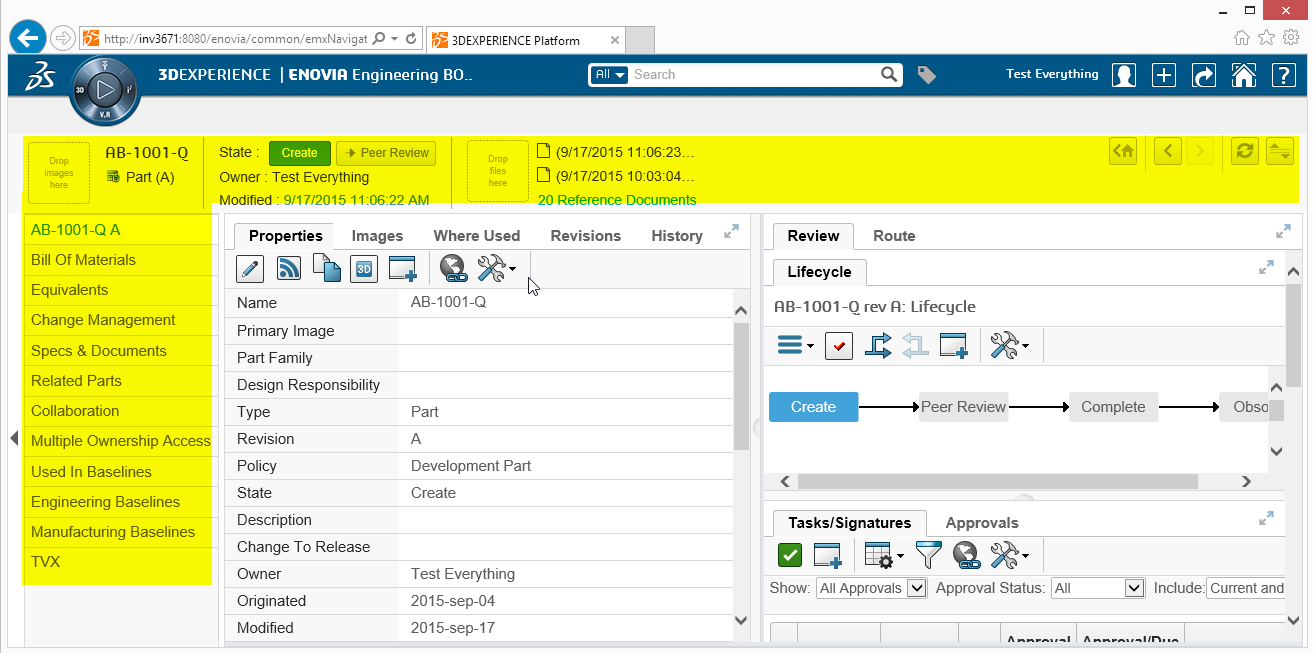Image resolution: width=1313 pixels, height=653 pixels.
Task: Click the Promote arrow icon in Lifecycle toolbar
Action: coord(877,346)
